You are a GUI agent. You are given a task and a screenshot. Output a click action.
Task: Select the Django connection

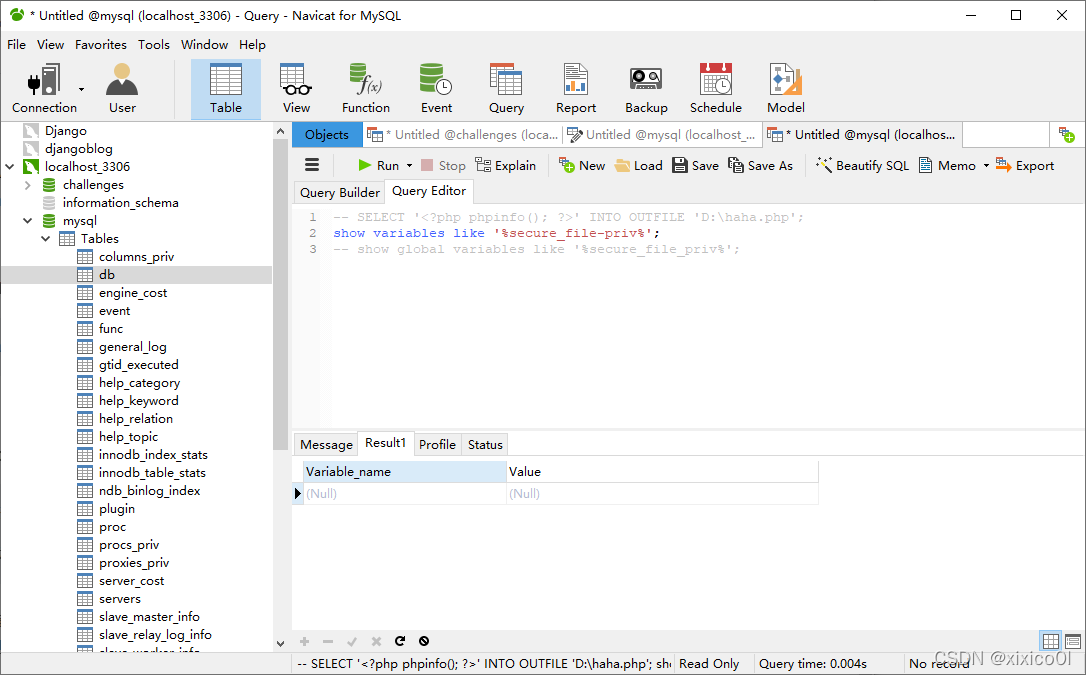[x=66, y=131]
